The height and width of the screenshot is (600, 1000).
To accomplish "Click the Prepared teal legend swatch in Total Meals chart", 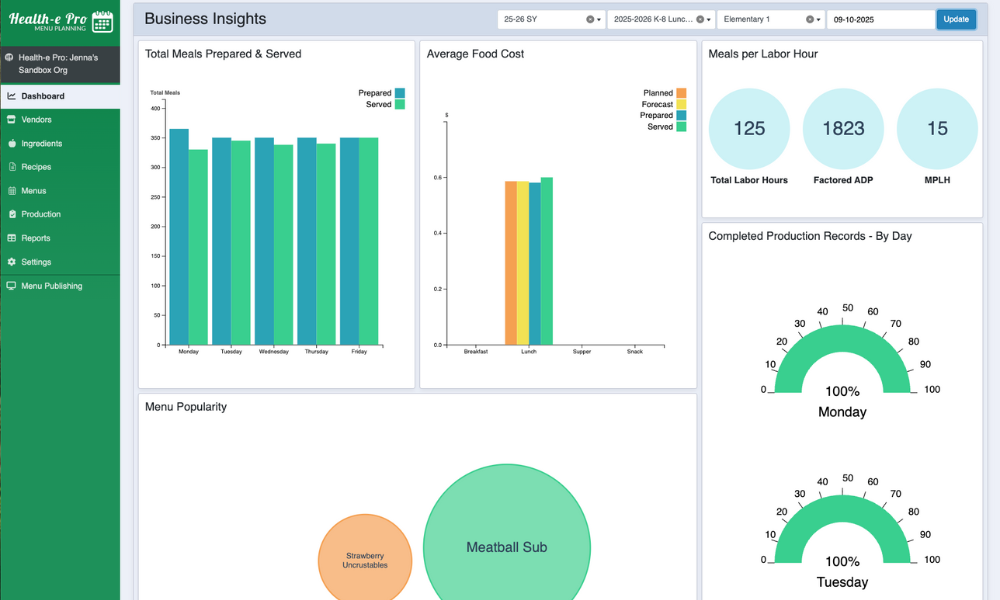I will pyautogui.click(x=400, y=93).
